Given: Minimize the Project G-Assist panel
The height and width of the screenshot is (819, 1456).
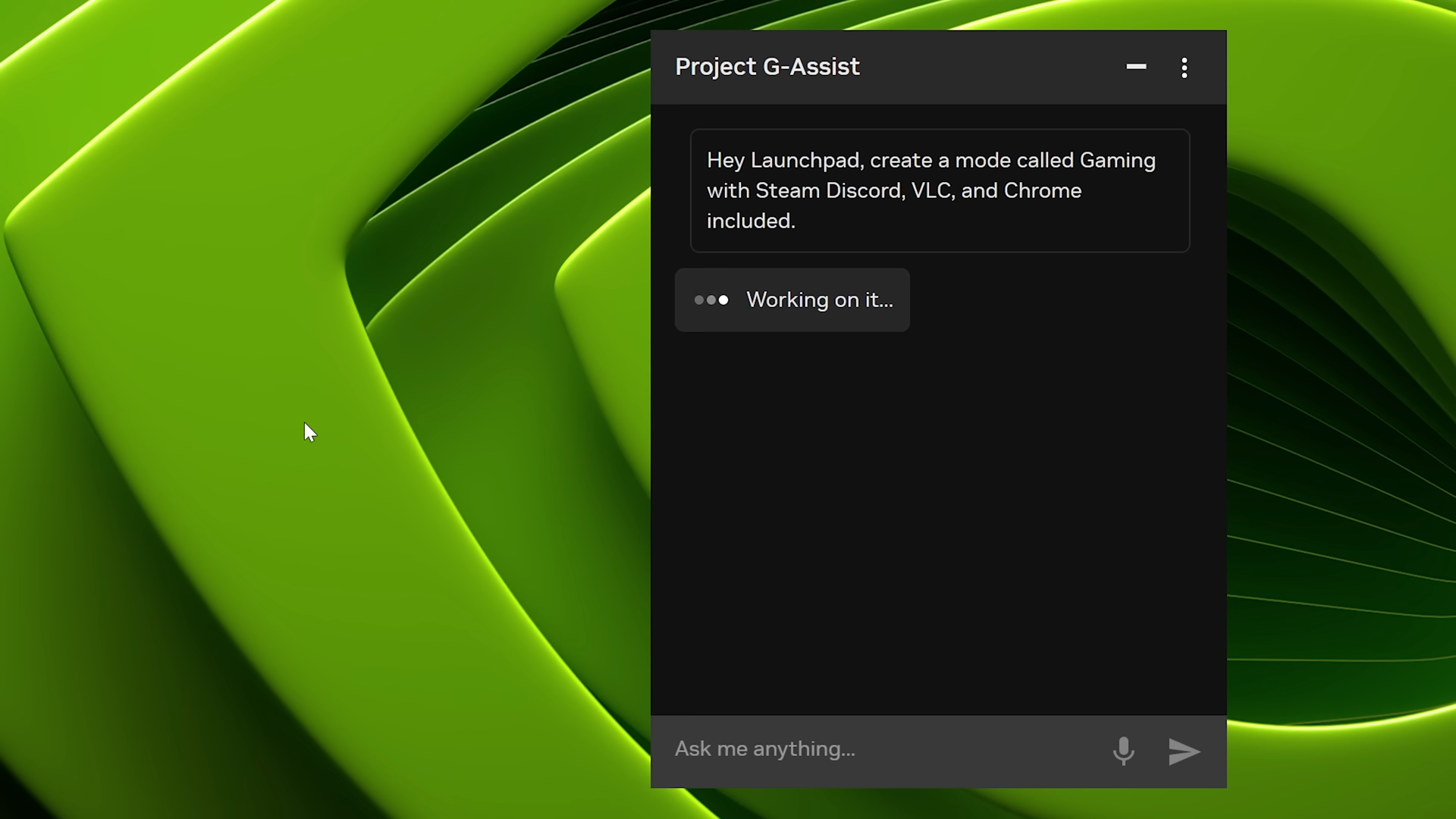Looking at the screenshot, I should coord(1136,67).
